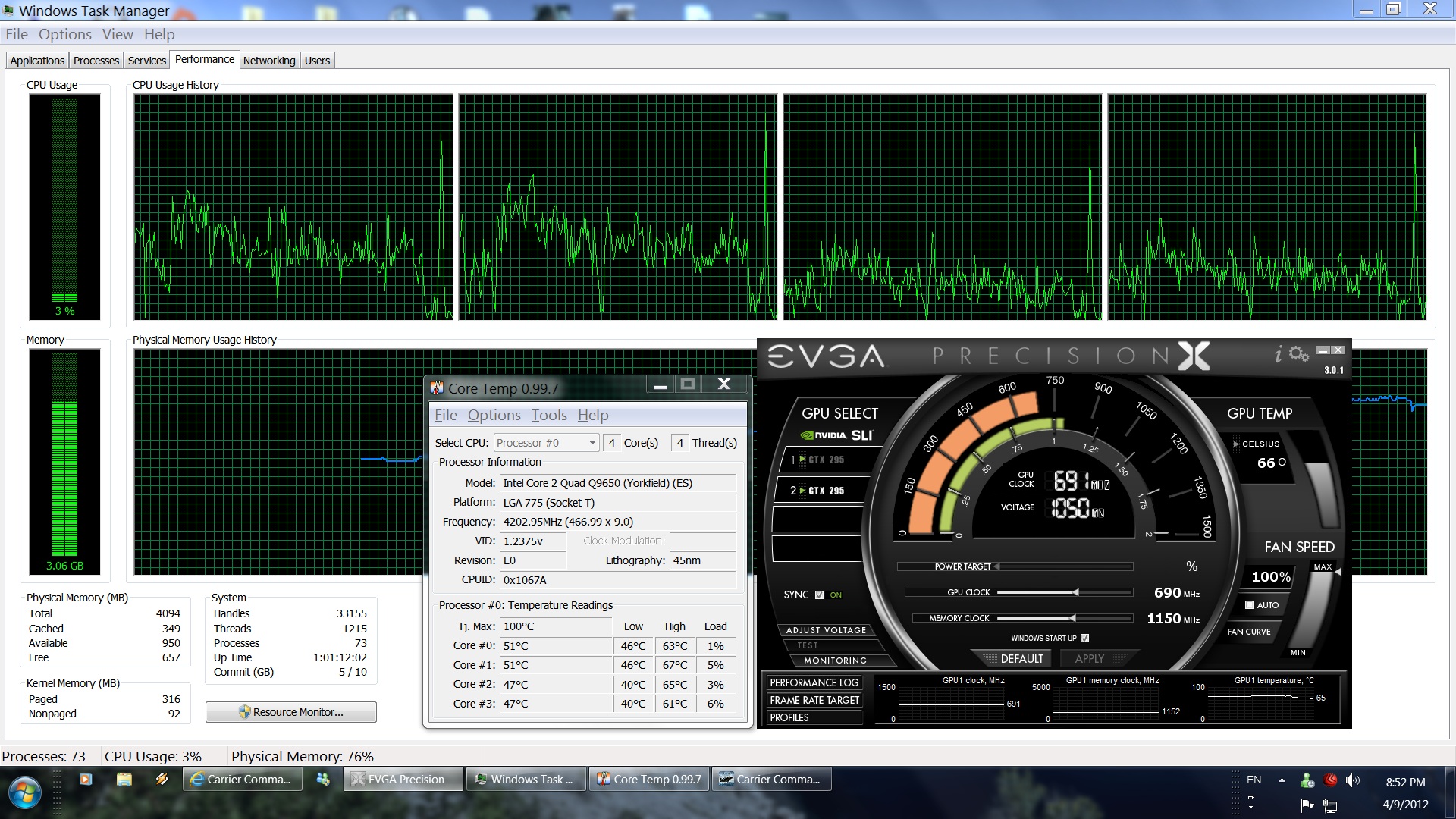
Task: Click the Windows Start orb
Action: (25, 793)
